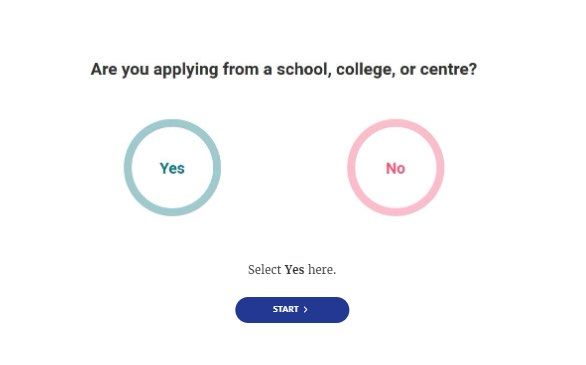Click the 'Are you applying' heading text
Screen dimensions: 586x365
(284, 69)
